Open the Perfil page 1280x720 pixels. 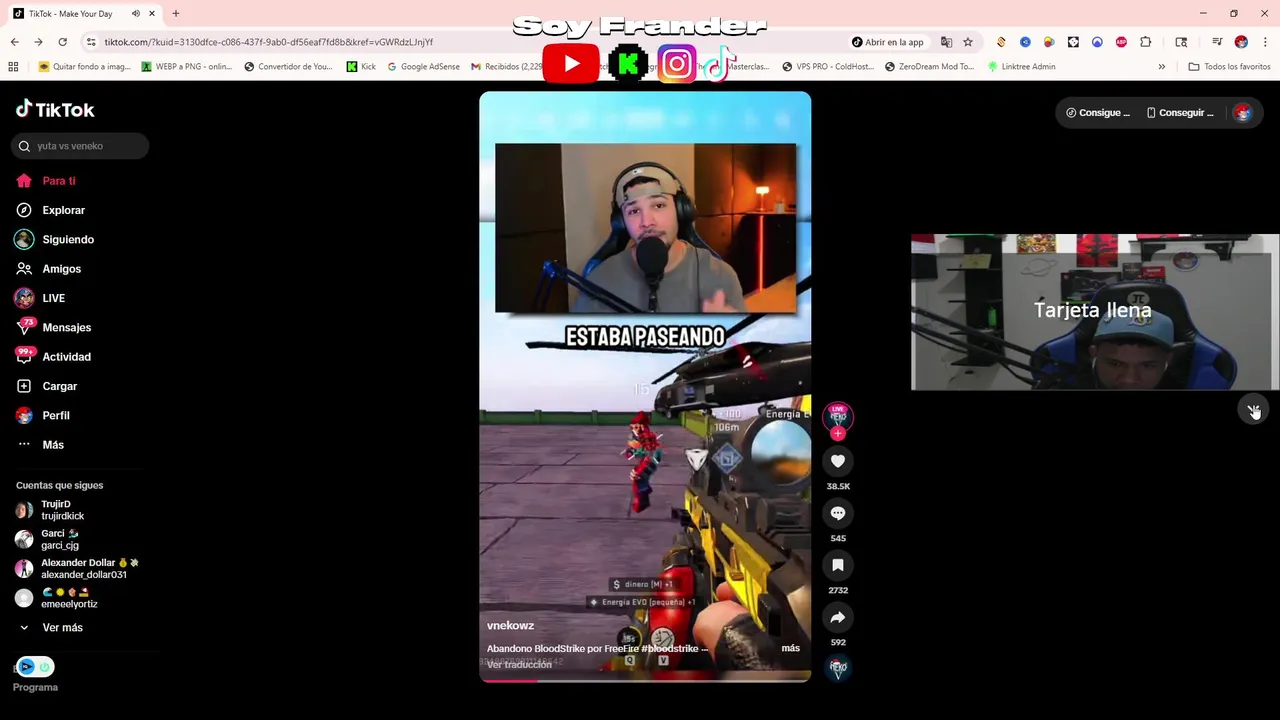43,415
